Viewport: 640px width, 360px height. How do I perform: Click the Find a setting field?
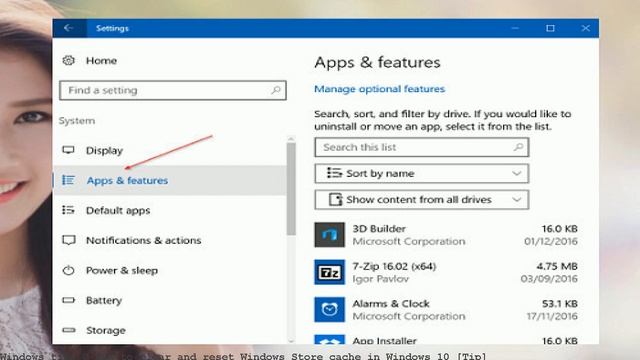[173, 90]
